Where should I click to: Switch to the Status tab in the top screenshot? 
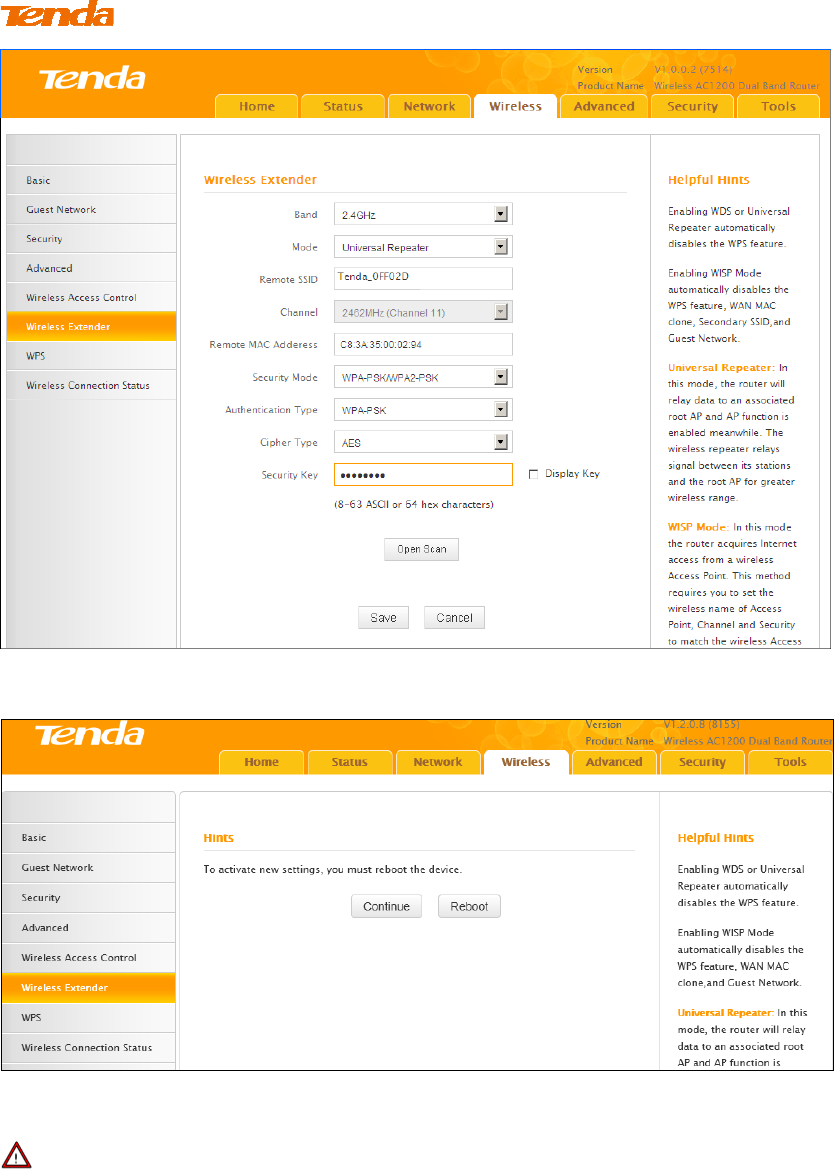pyautogui.click(x=343, y=106)
